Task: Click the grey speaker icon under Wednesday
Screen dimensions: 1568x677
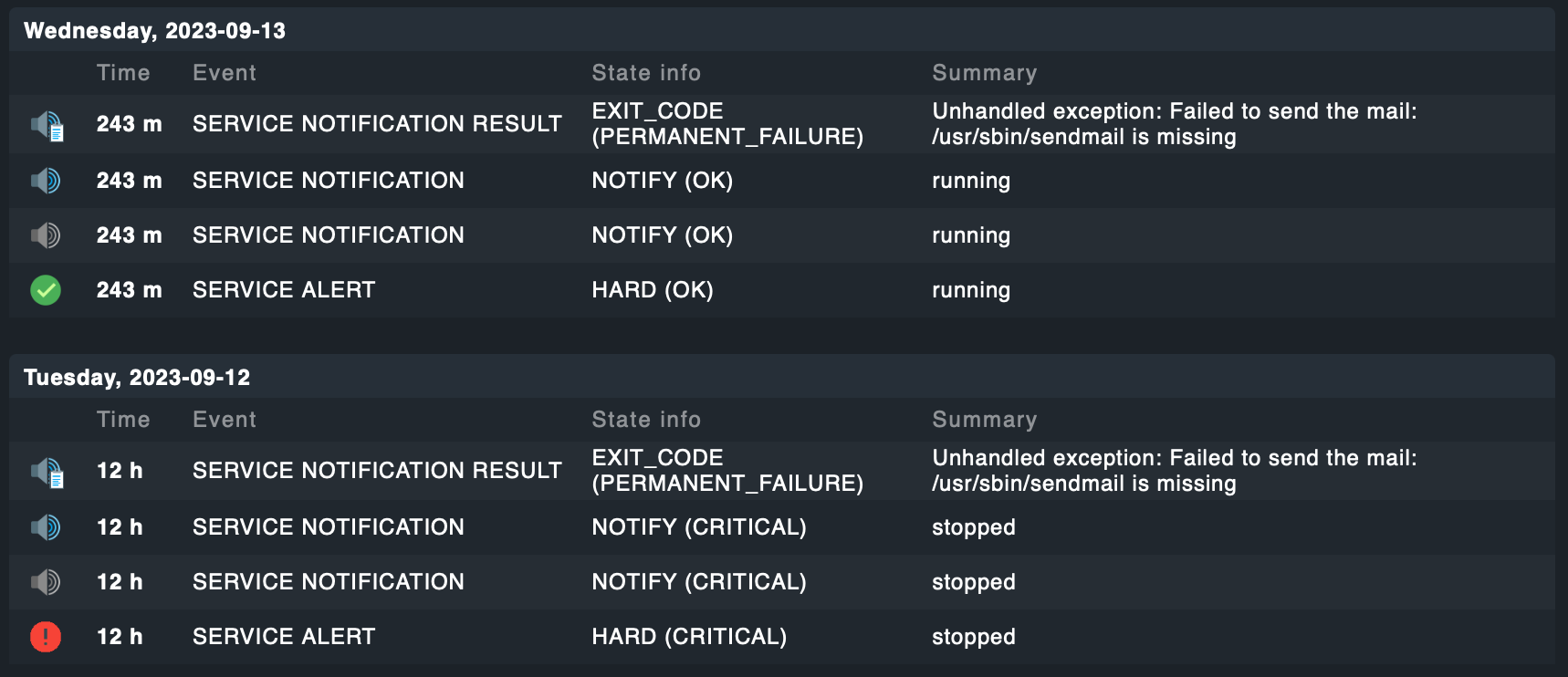Action: (x=46, y=235)
